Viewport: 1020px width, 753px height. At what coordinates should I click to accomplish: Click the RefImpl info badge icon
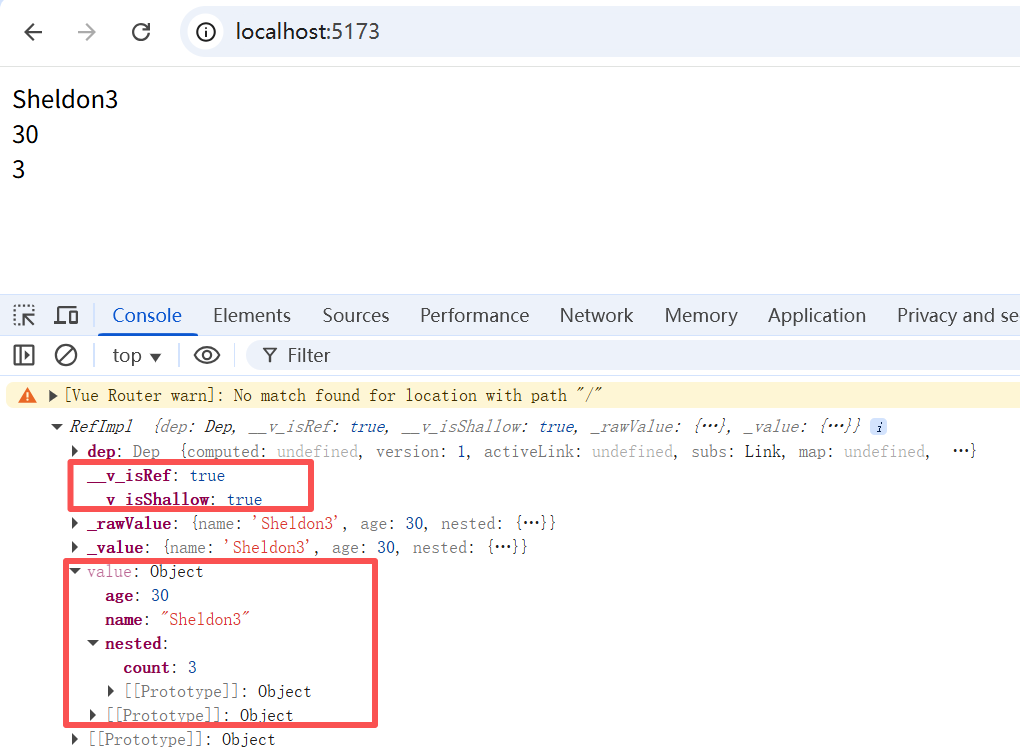[879, 427]
